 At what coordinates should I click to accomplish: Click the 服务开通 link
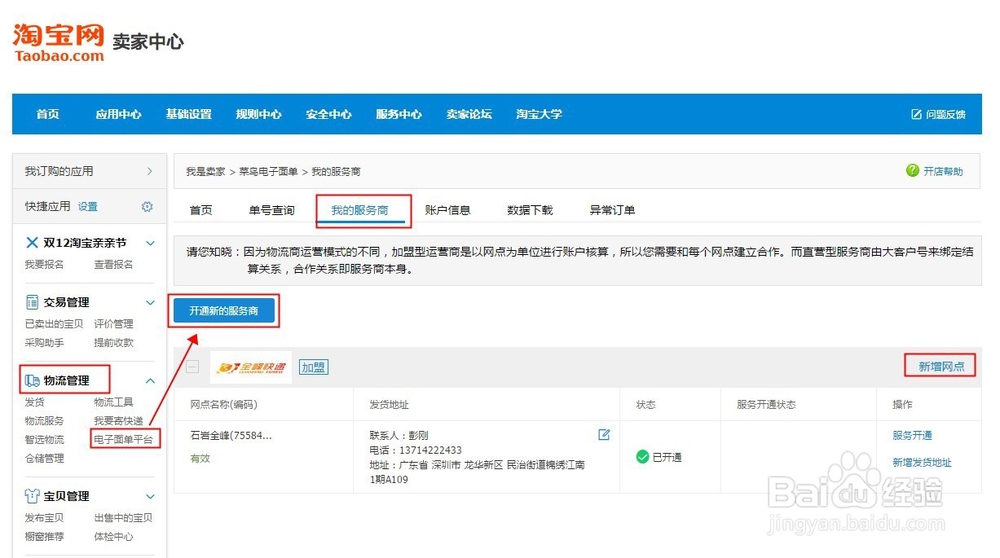[912, 435]
